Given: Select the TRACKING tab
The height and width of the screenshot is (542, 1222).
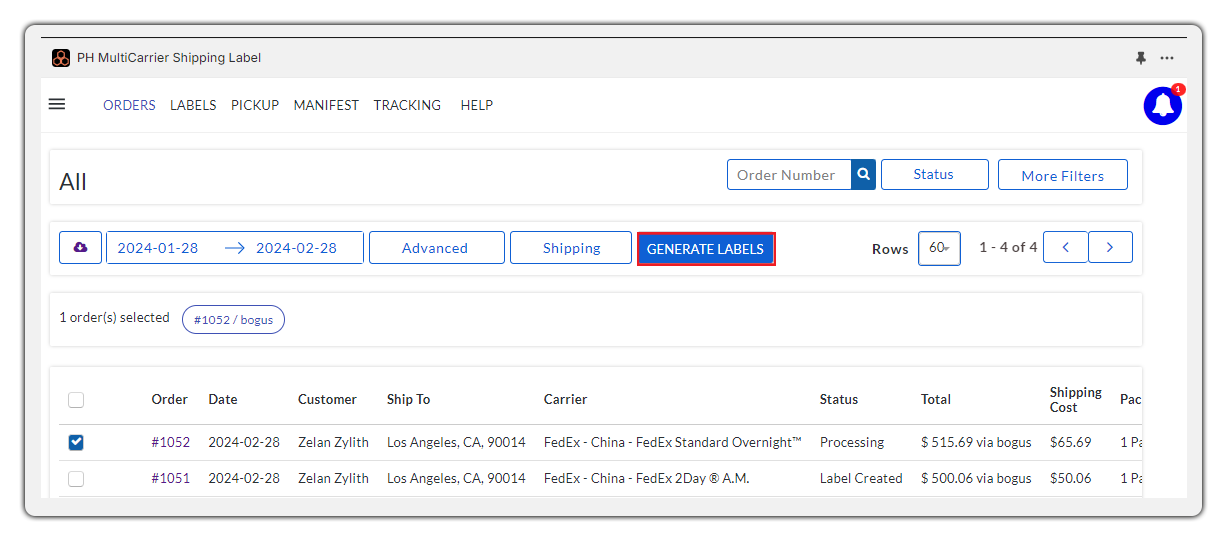Looking at the screenshot, I should tap(407, 105).
